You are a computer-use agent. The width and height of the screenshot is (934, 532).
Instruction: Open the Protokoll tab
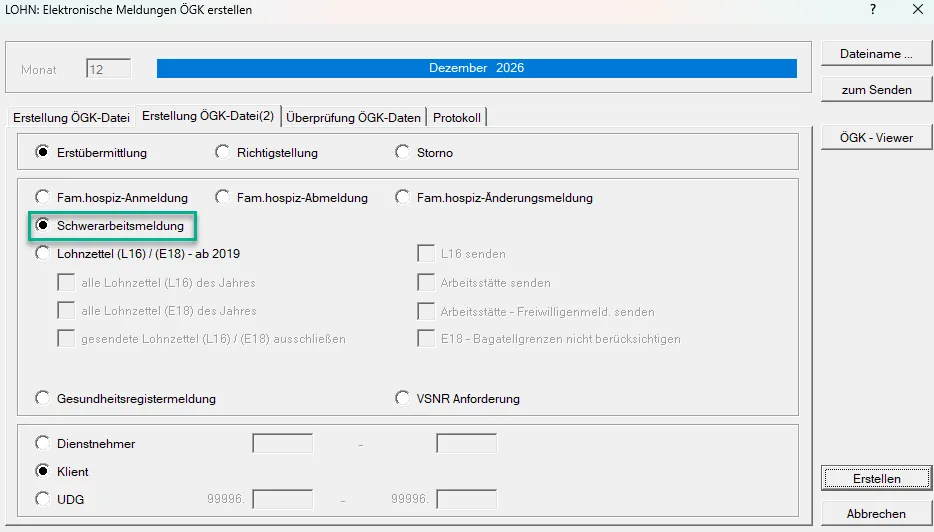coord(457,117)
